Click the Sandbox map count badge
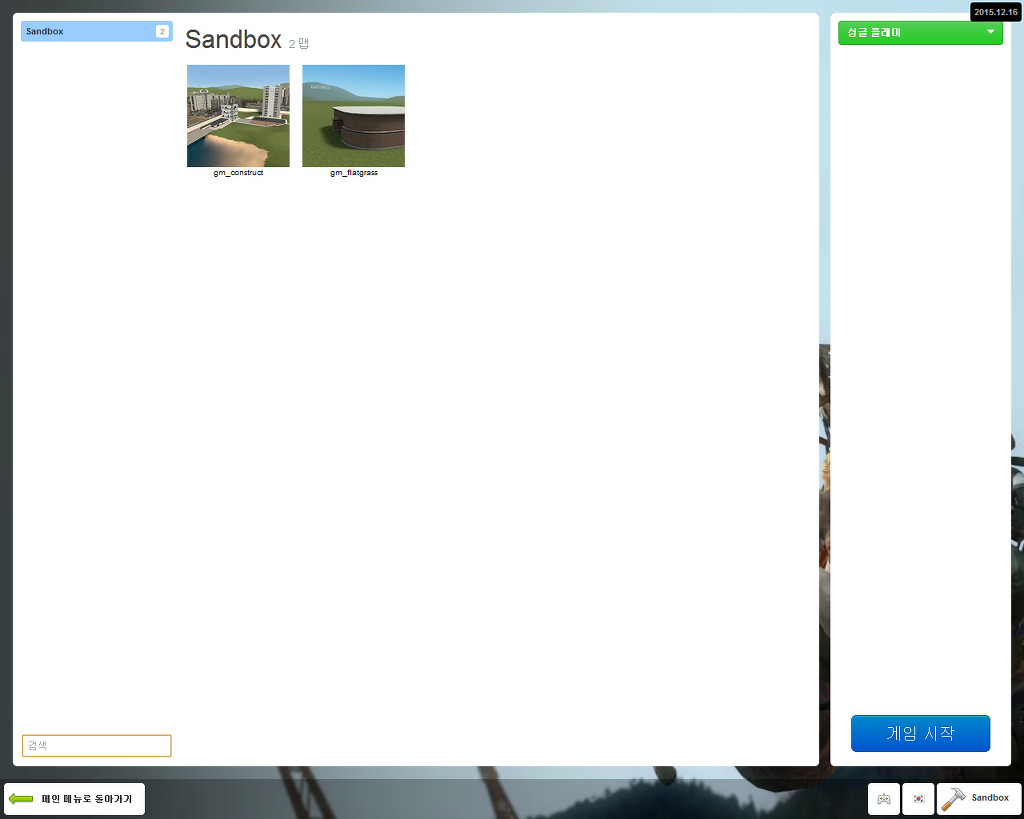The height and width of the screenshot is (819, 1024). tap(162, 31)
